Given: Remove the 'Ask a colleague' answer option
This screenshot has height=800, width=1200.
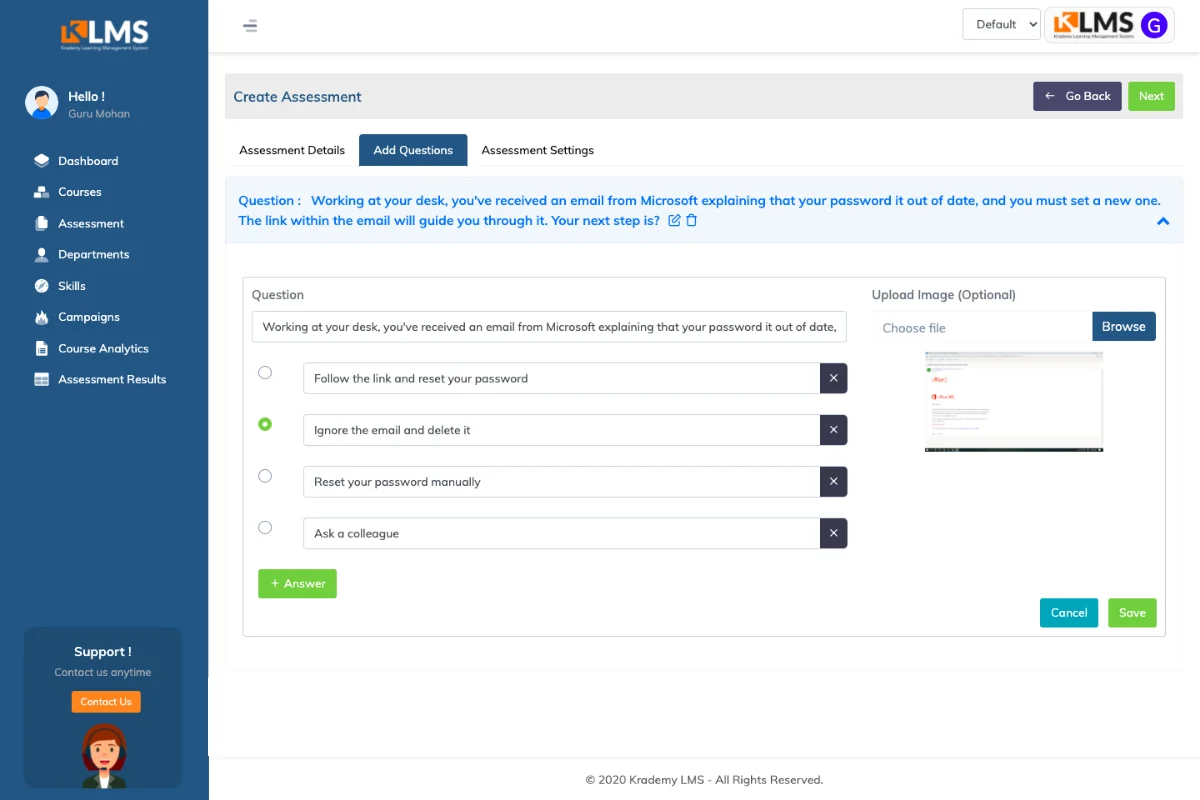Looking at the screenshot, I should click(x=833, y=534).
